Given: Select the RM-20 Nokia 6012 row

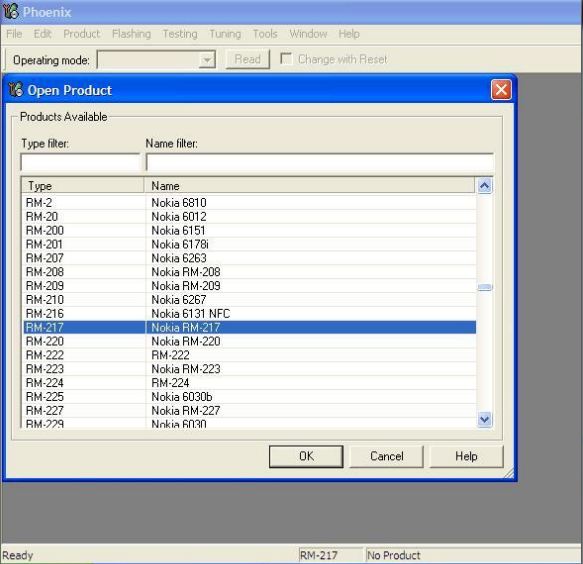Looking at the screenshot, I should pyautogui.click(x=249, y=216).
